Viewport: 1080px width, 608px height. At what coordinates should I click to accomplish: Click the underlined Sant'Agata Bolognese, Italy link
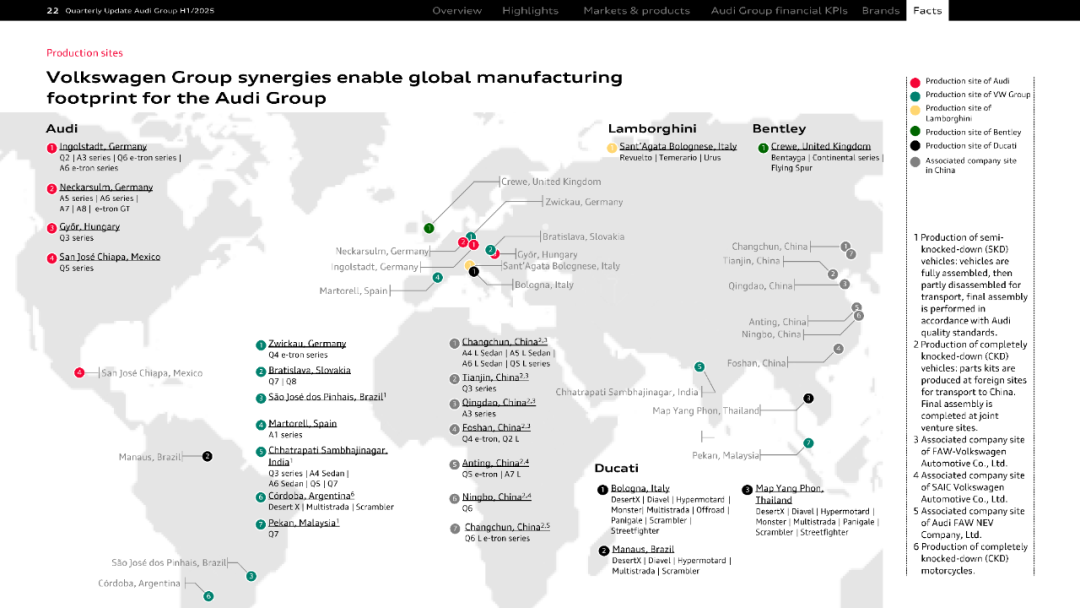[x=677, y=147]
